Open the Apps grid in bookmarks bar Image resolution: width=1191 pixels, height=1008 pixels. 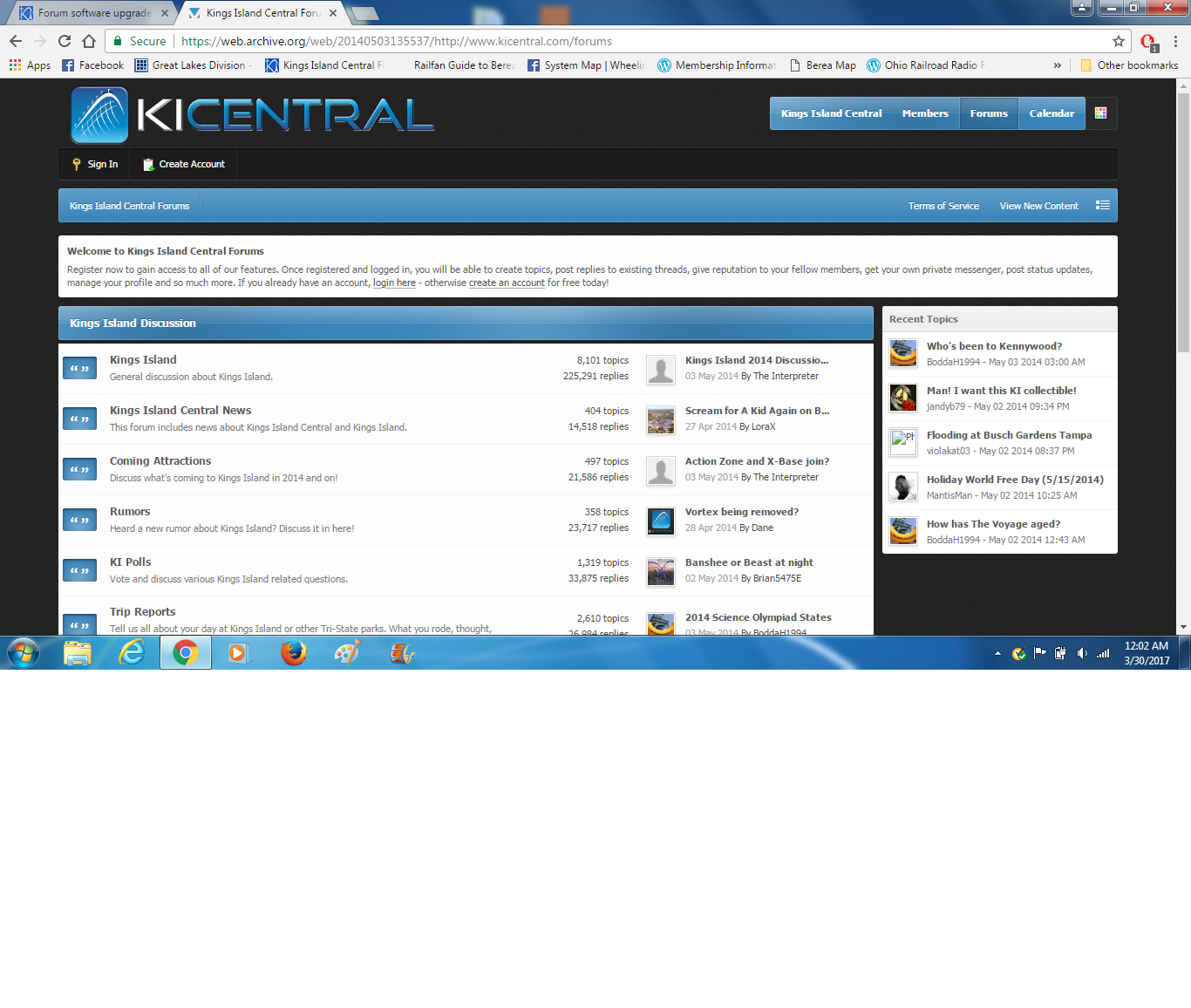30,65
